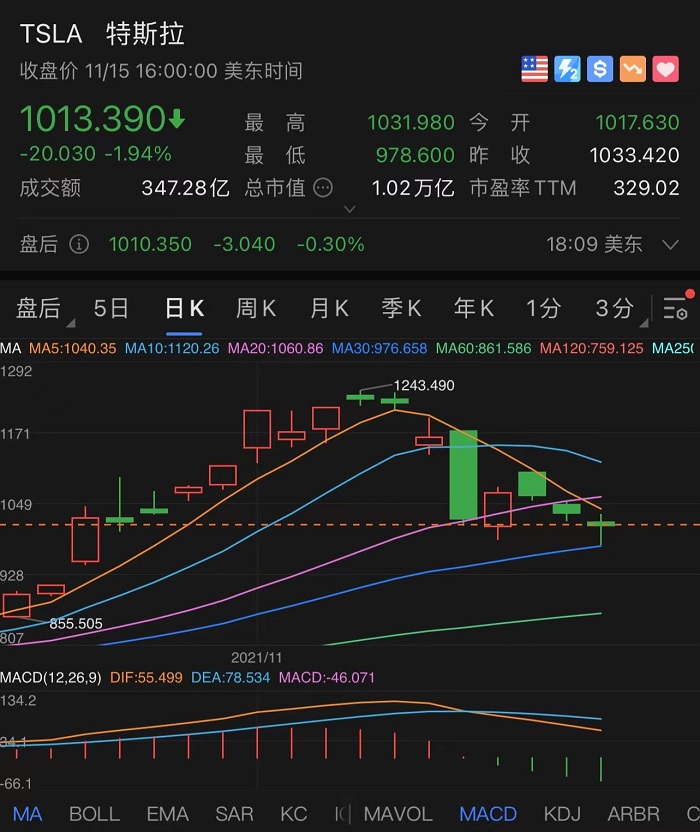Tap the MACD(12,26,9) parameter label

click(x=50, y=678)
